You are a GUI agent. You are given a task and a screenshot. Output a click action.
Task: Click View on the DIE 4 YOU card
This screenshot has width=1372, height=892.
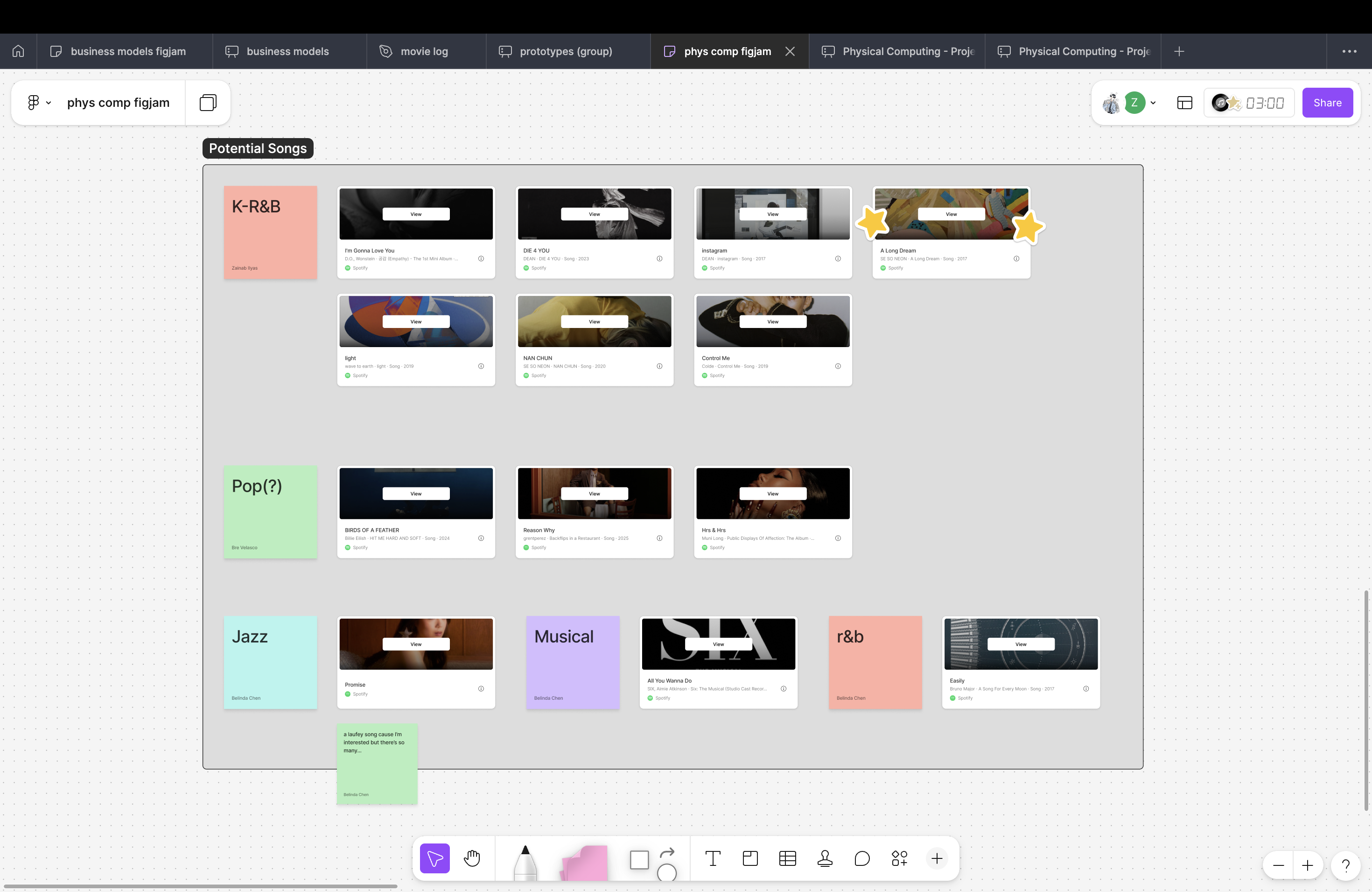[594, 214]
